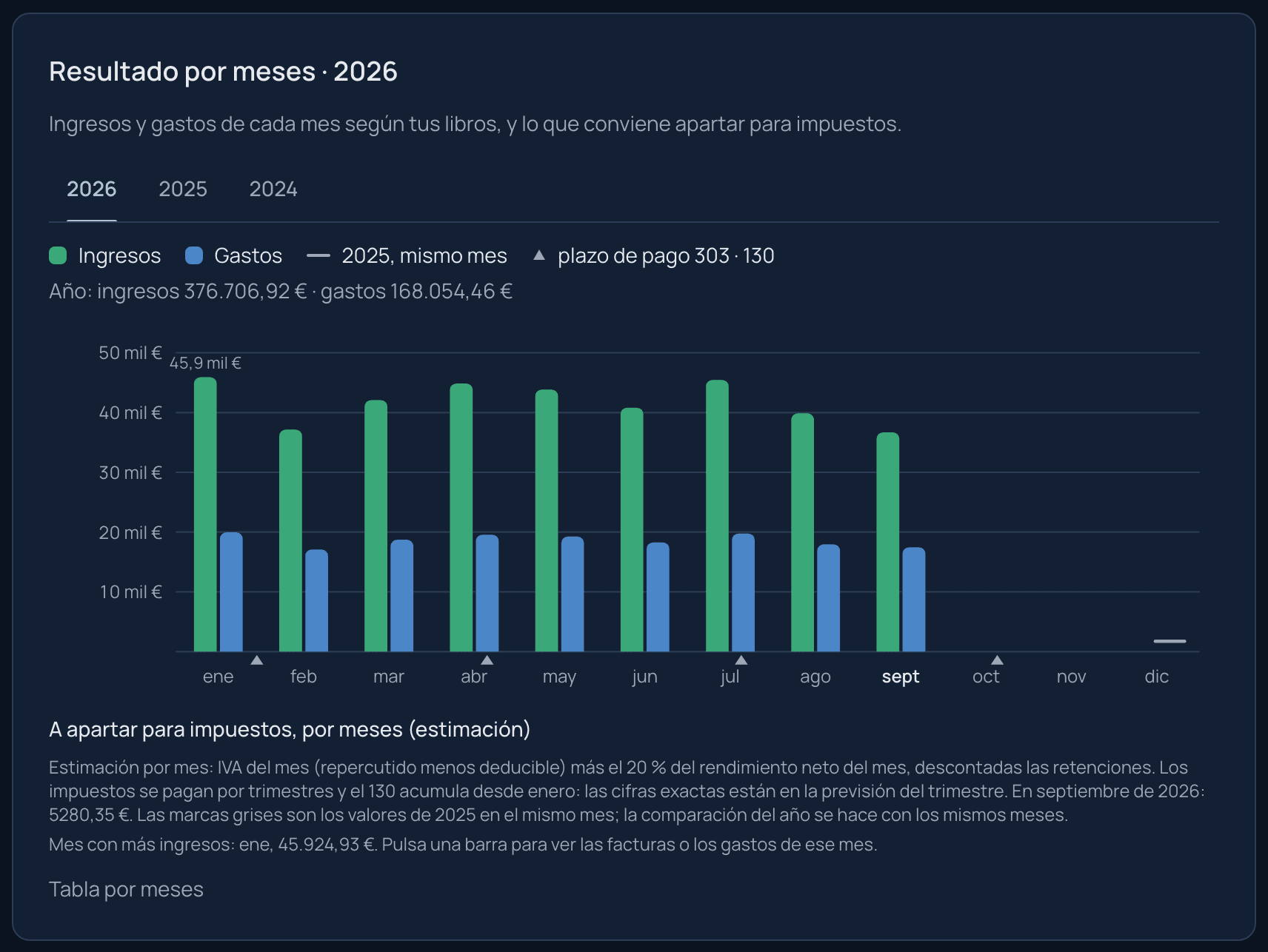Click the triangle icon in the legend
This screenshot has height=952, width=1268.
coord(539,255)
